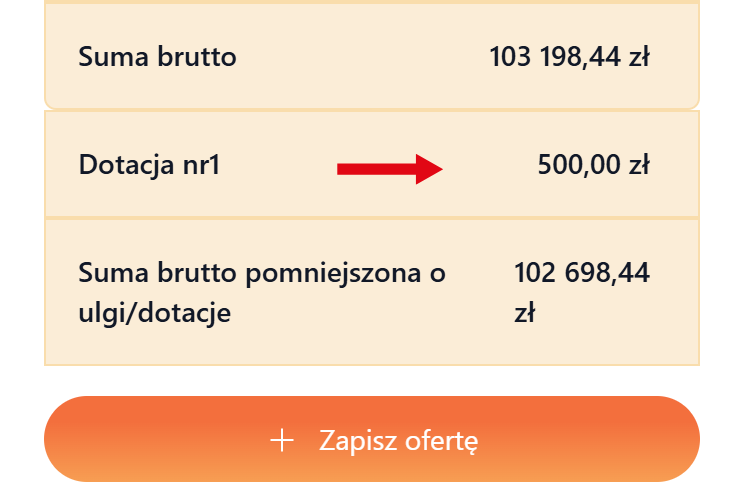Click the "ulgi/dotacje" text line
This screenshot has width=733, height=490.
coord(155,313)
